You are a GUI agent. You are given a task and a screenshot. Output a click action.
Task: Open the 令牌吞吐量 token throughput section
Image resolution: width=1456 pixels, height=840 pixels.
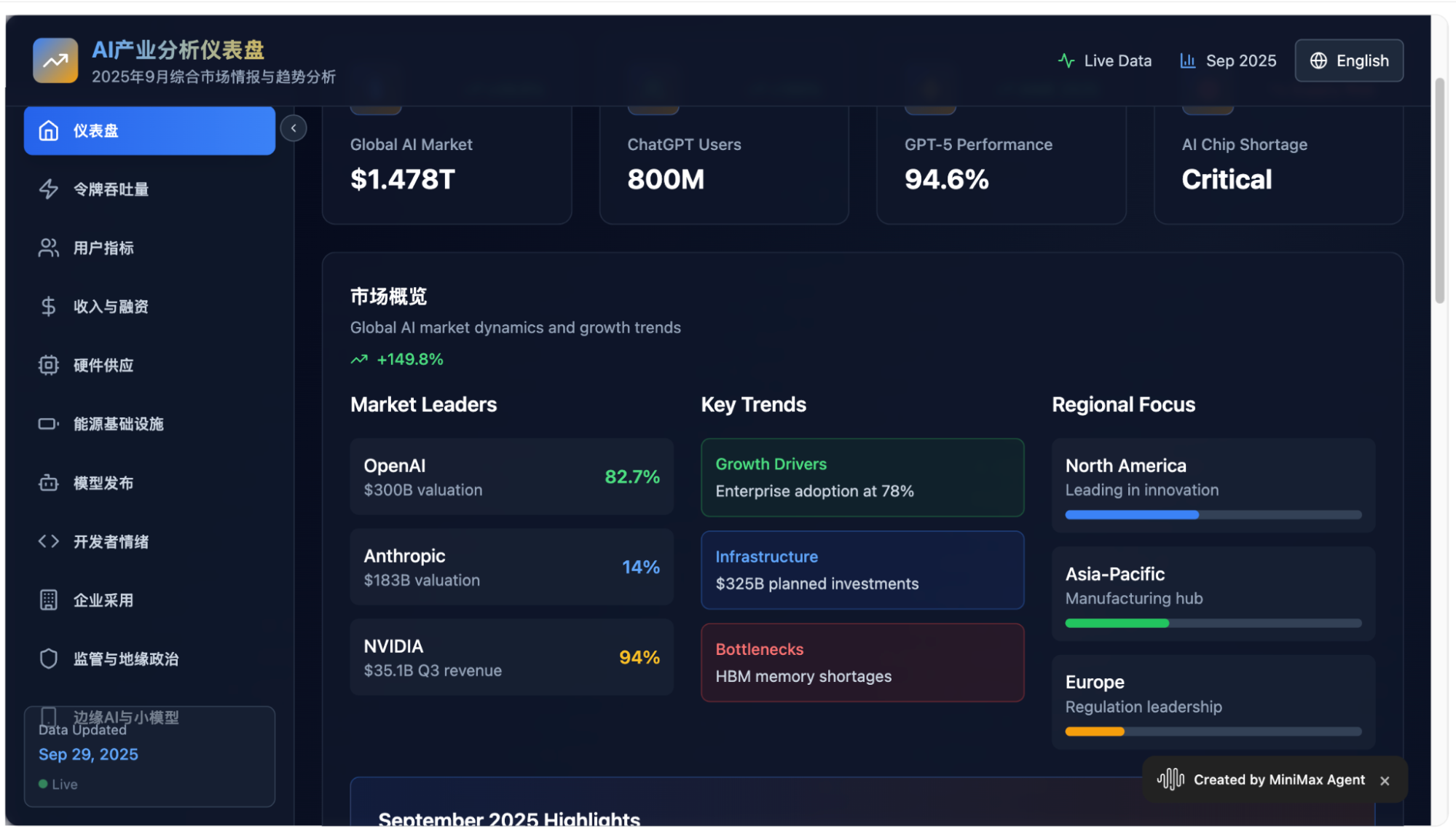click(x=49, y=189)
